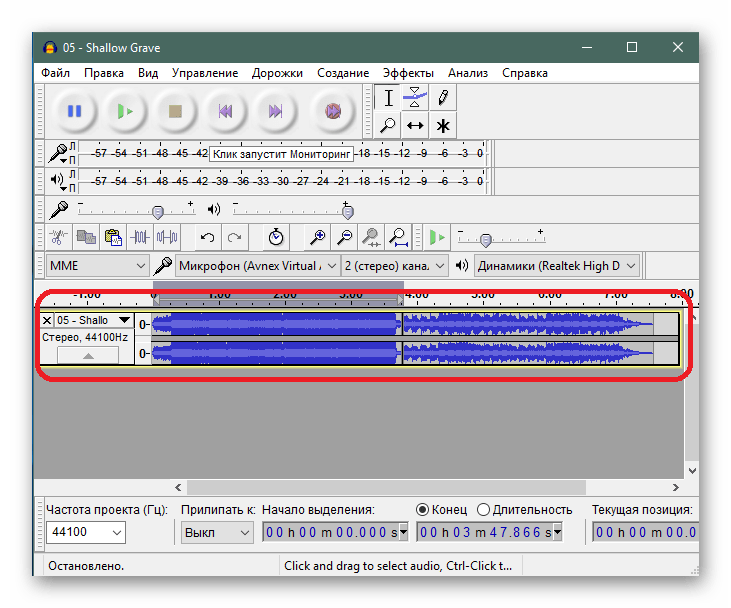This screenshot has width=731, height=608.
Task: Click the Play-at-speed green button
Action: coord(437,237)
